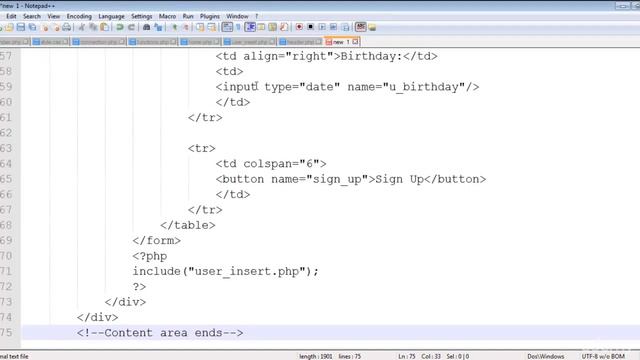Image resolution: width=640 pixels, height=360 pixels.
Task: Click the ABC spell-check icon
Action: point(361,27)
